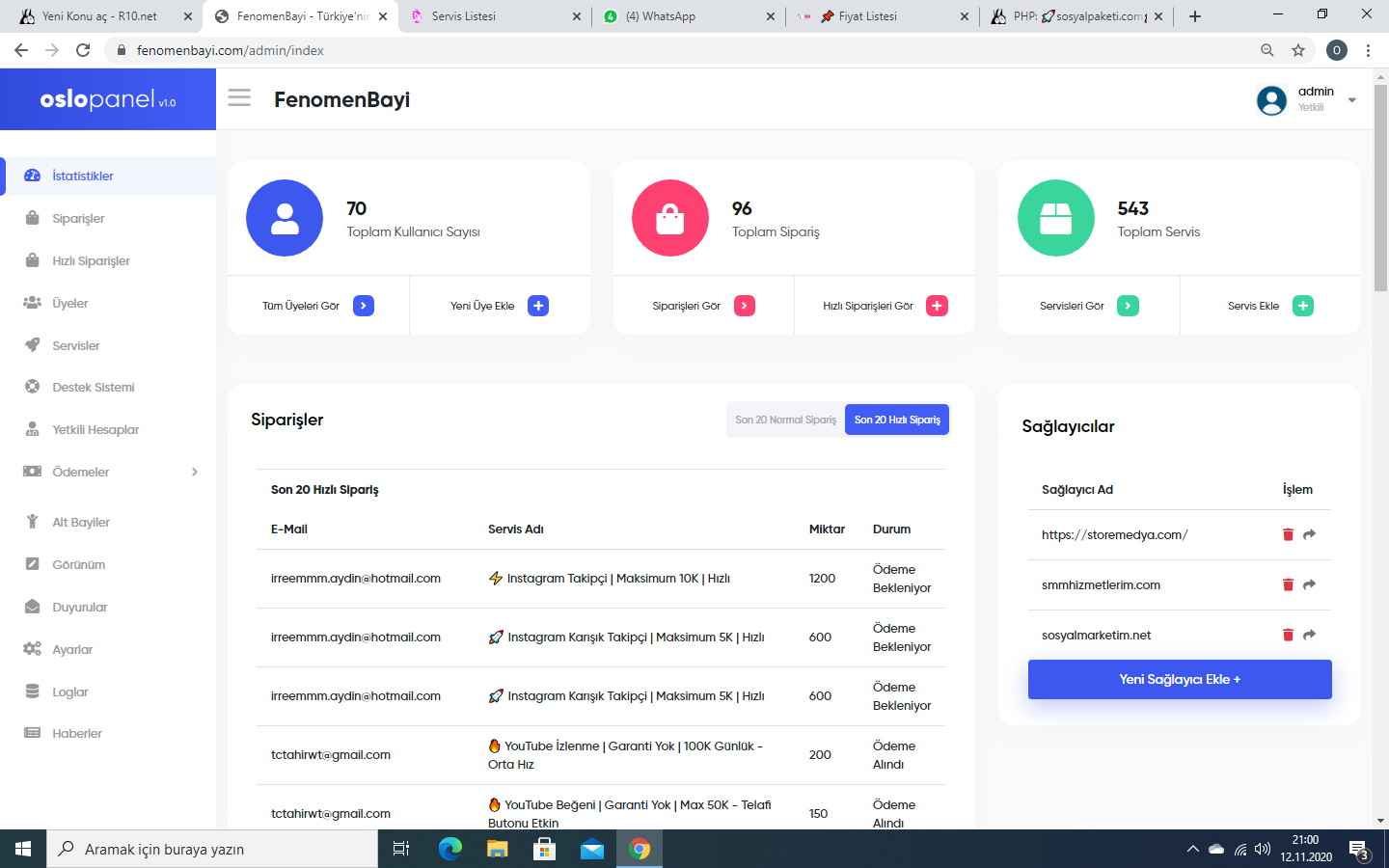Delete the storemedya.com provider with trash icon

tap(1288, 534)
